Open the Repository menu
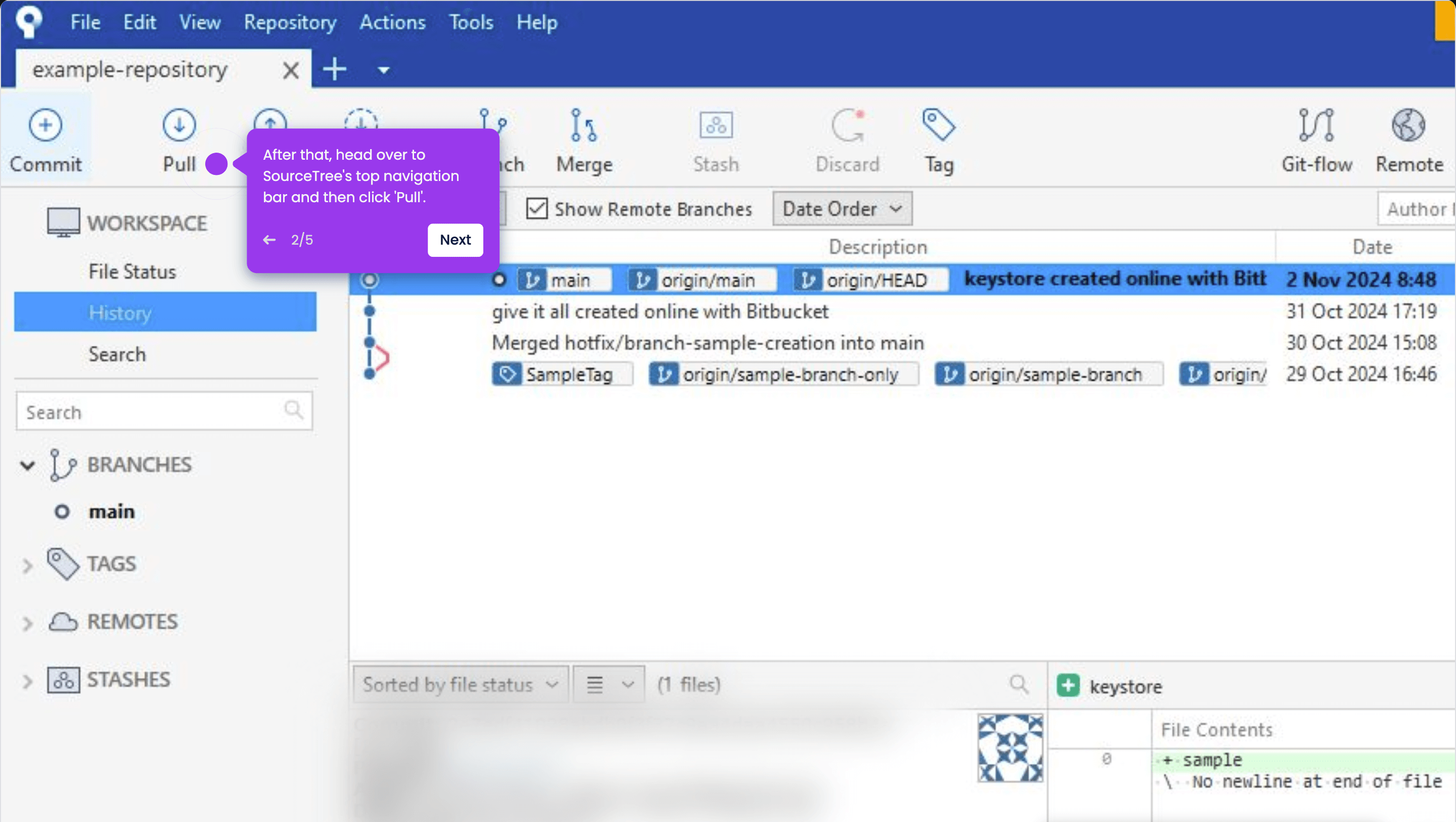 [290, 22]
